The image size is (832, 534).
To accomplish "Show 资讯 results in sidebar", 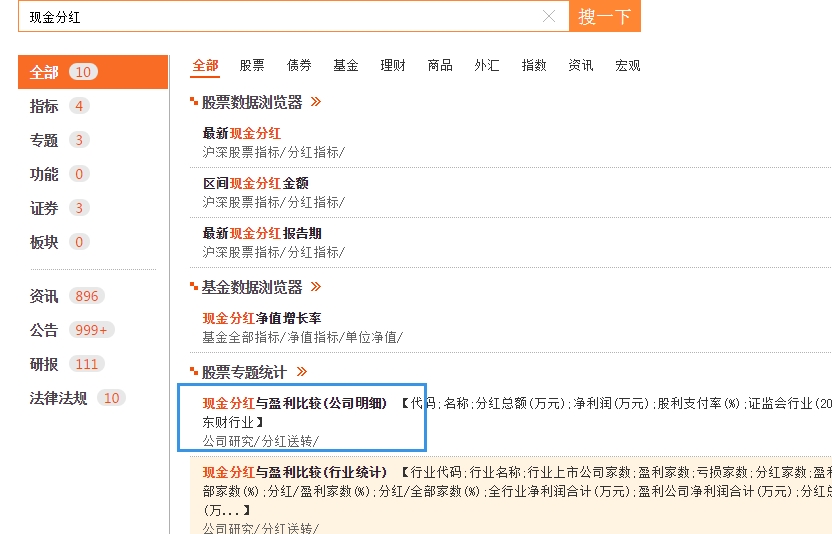I will click(x=45, y=296).
